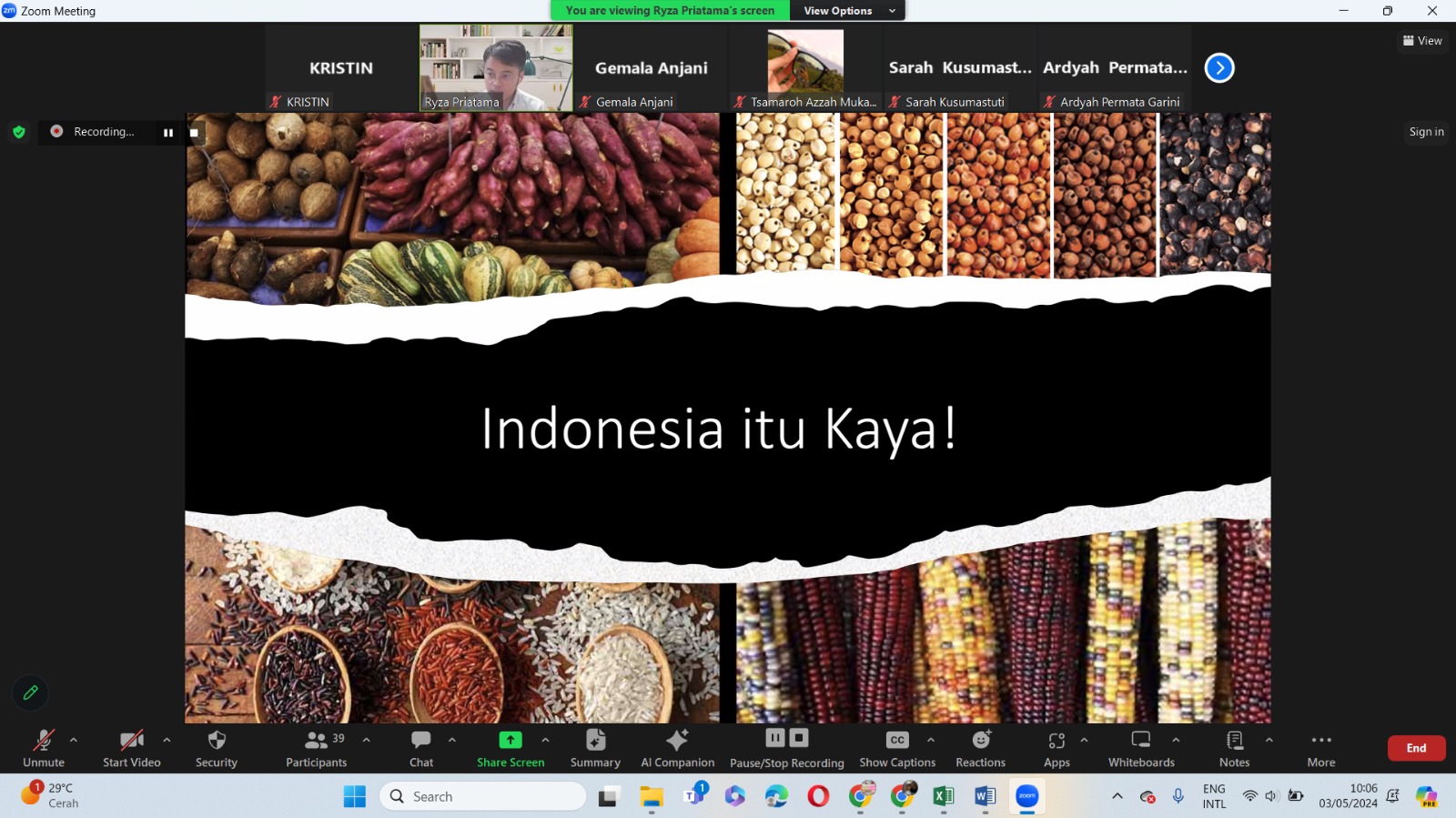Open the Chat panel

(421, 748)
